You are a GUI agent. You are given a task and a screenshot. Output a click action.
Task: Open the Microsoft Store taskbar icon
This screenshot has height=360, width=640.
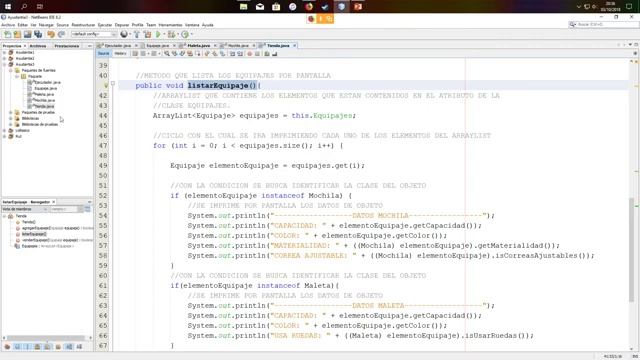(276, 7)
